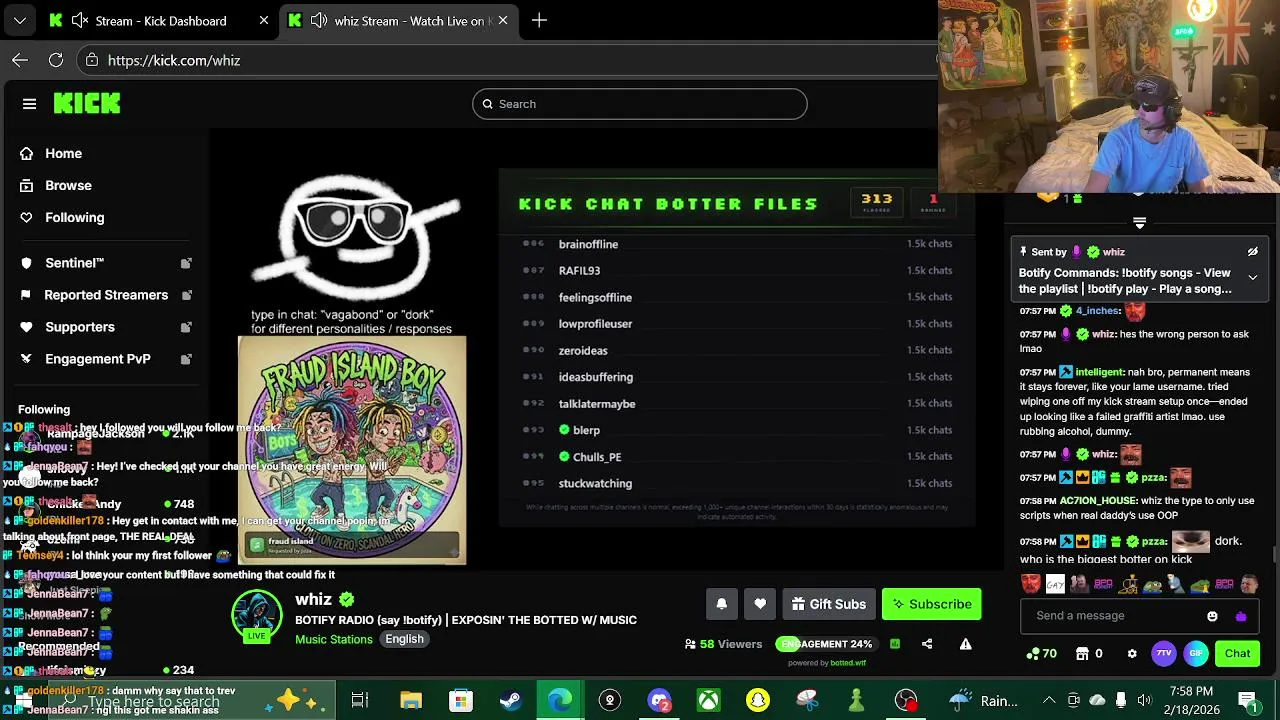Click the Gift Subs button

[828, 604]
